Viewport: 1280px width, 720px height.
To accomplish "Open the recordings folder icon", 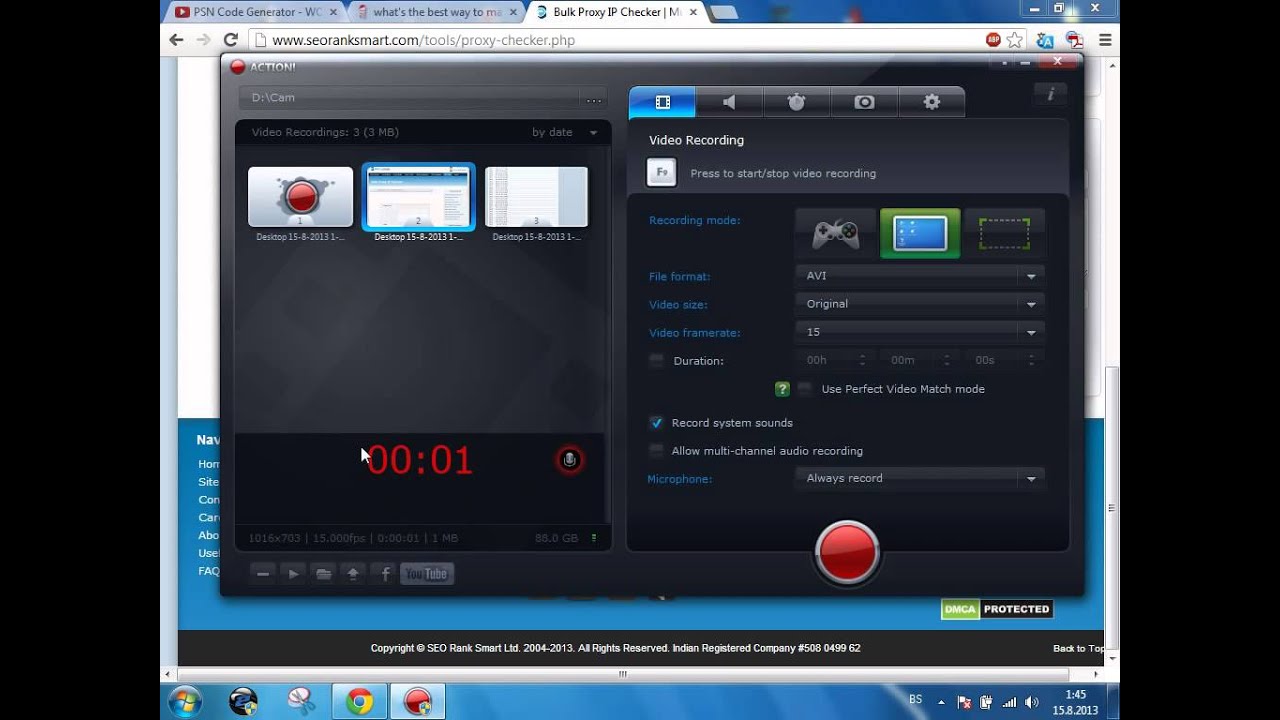I will tap(323, 573).
